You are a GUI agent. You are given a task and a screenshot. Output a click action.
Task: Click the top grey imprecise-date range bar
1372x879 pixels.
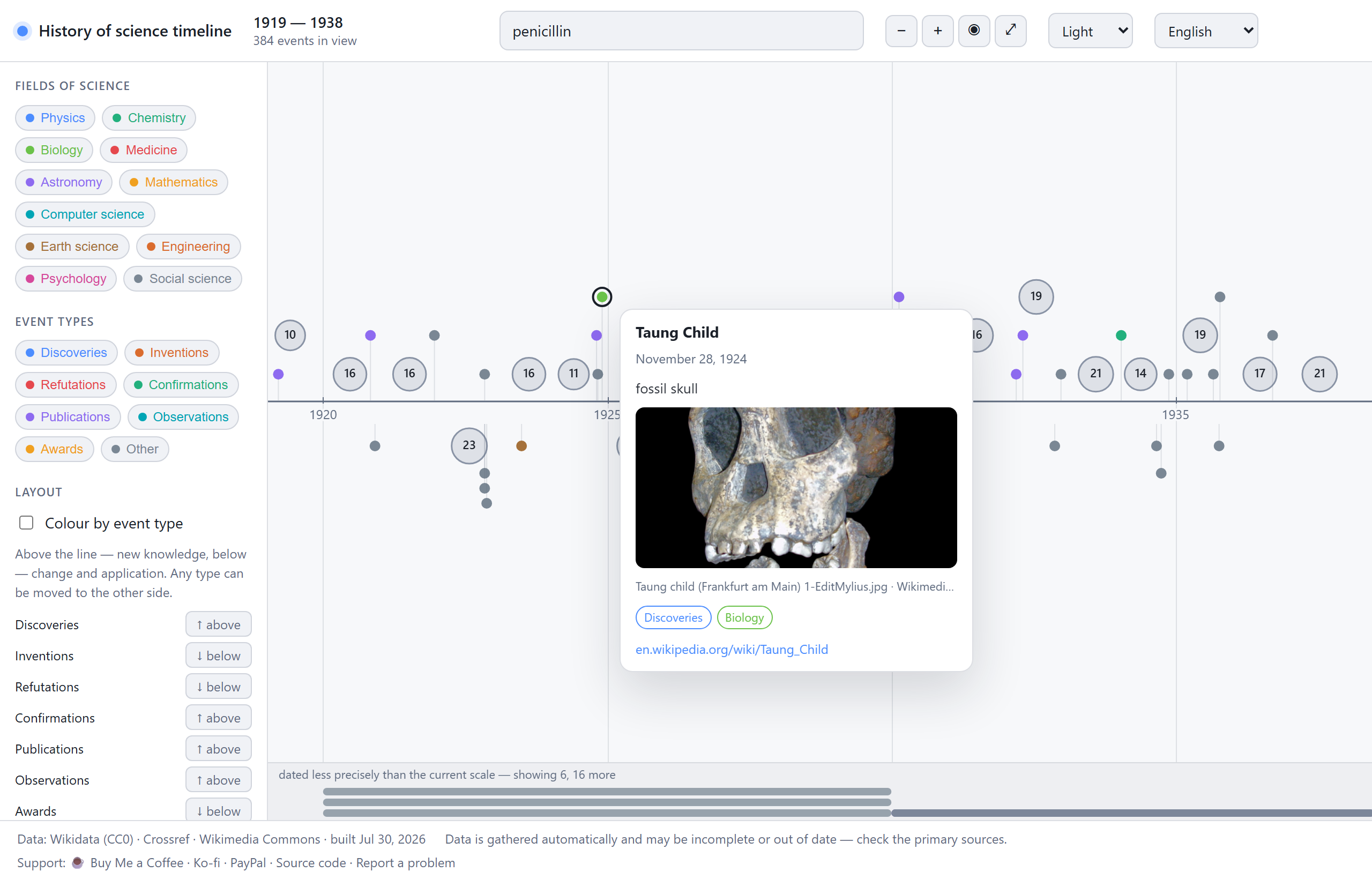(607, 792)
